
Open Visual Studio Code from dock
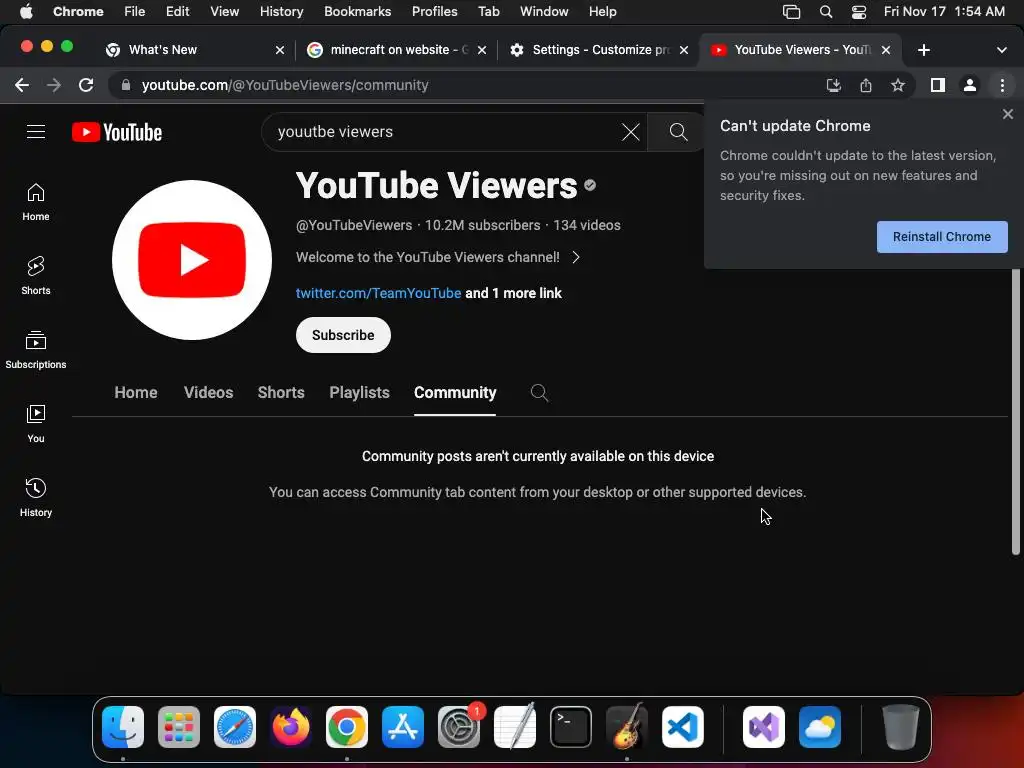click(x=682, y=727)
